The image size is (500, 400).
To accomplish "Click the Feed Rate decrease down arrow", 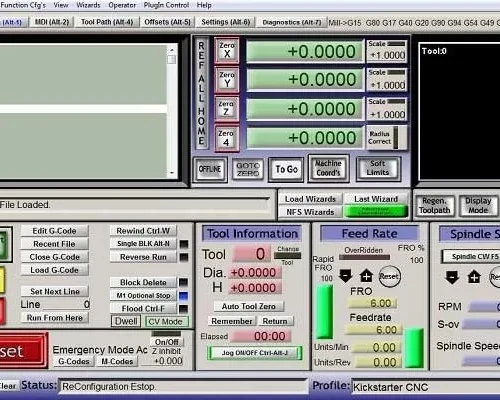I will click(345, 276).
